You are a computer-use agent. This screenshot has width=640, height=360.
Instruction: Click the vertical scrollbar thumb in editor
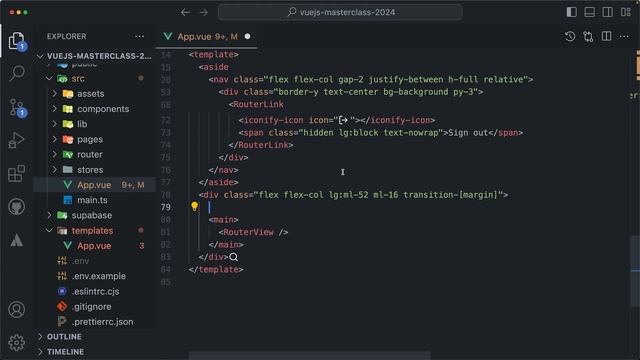[635, 271]
